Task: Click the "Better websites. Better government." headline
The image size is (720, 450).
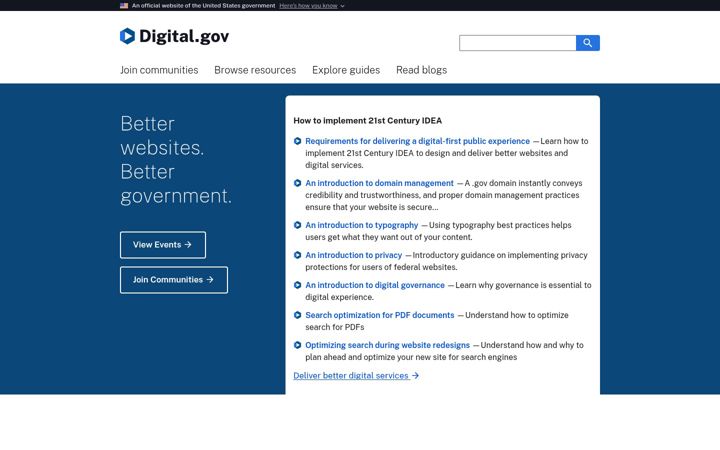Action: (176, 159)
